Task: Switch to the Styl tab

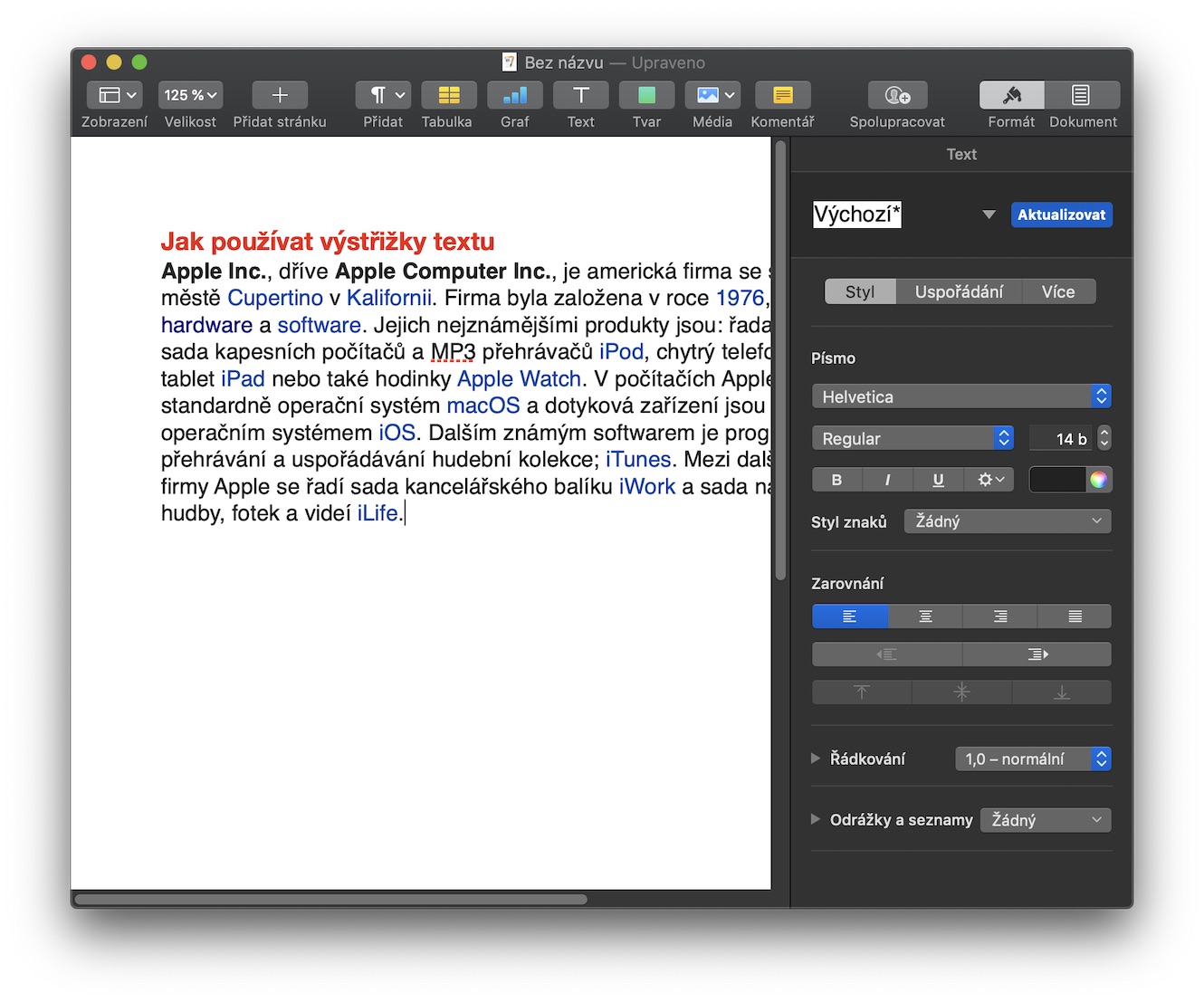Action: tap(860, 291)
